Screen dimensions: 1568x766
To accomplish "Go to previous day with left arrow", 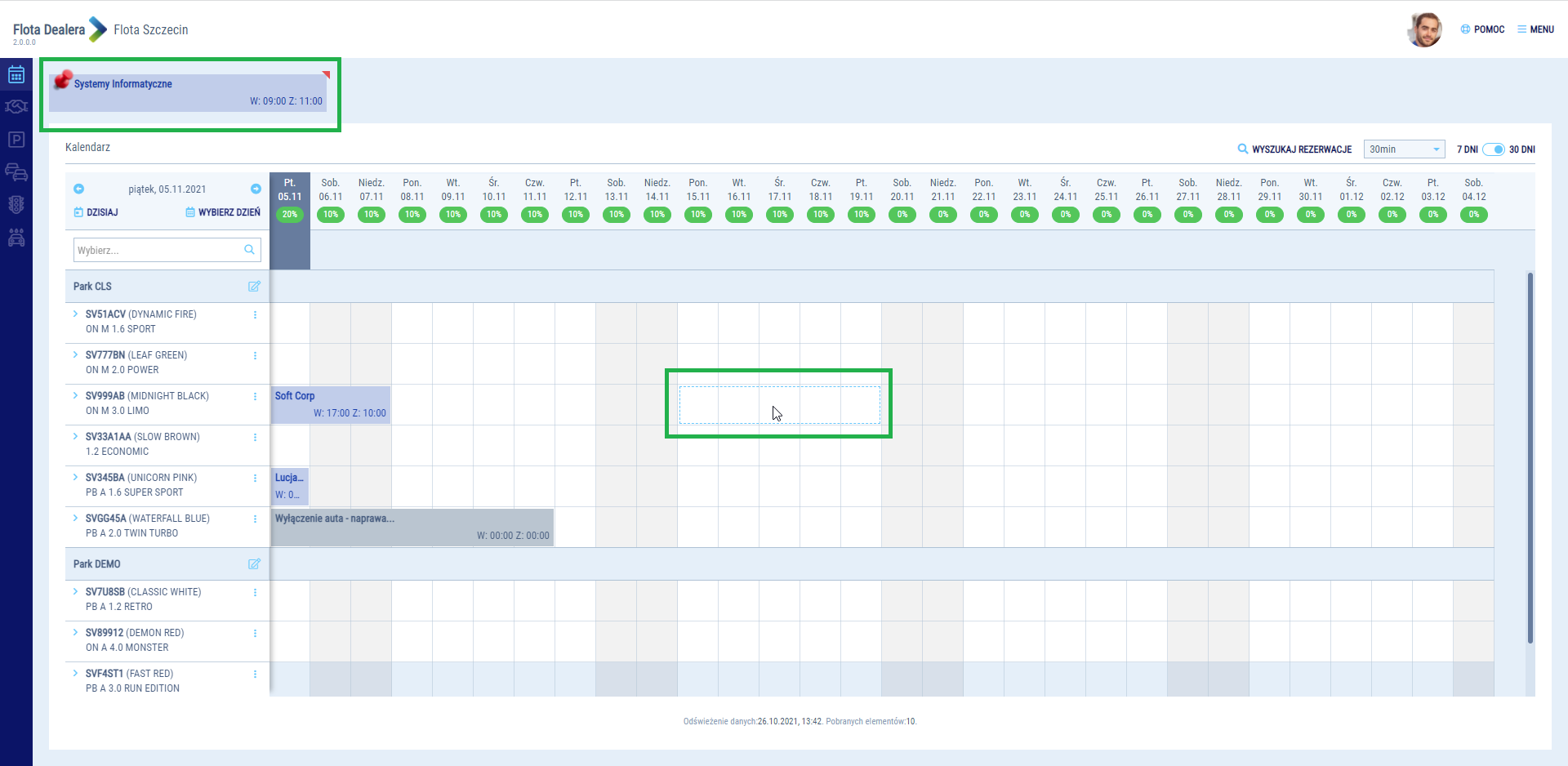I will point(78,189).
